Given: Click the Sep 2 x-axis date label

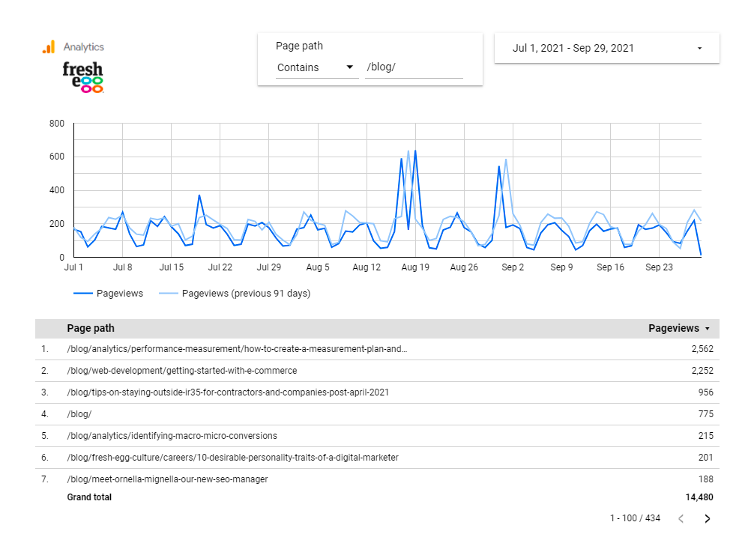Looking at the screenshot, I should coord(513,267).
